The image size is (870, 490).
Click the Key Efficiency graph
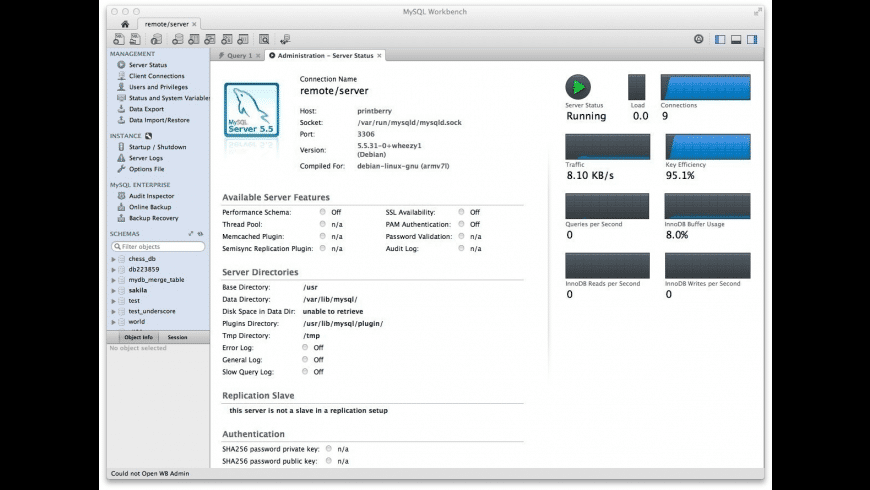(708, 147)
